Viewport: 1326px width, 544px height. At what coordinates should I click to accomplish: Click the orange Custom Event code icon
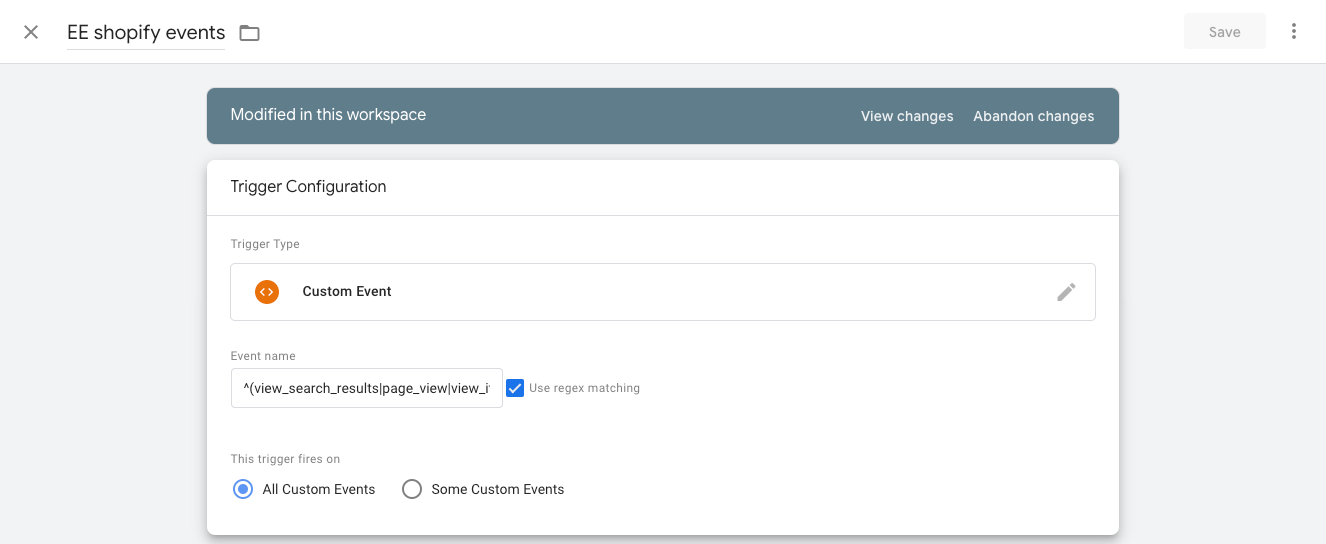266,292
